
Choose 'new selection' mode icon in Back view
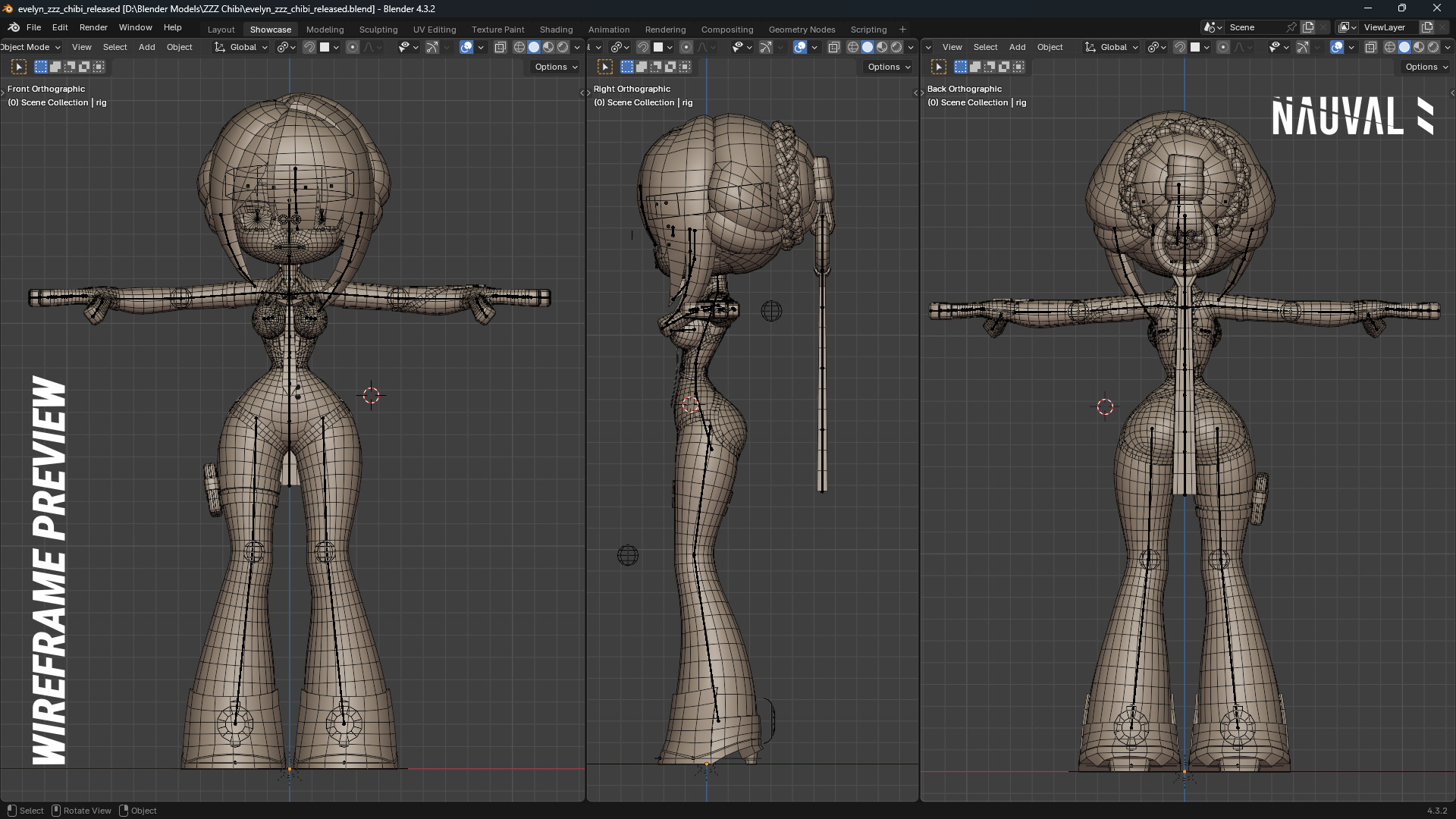961,67
